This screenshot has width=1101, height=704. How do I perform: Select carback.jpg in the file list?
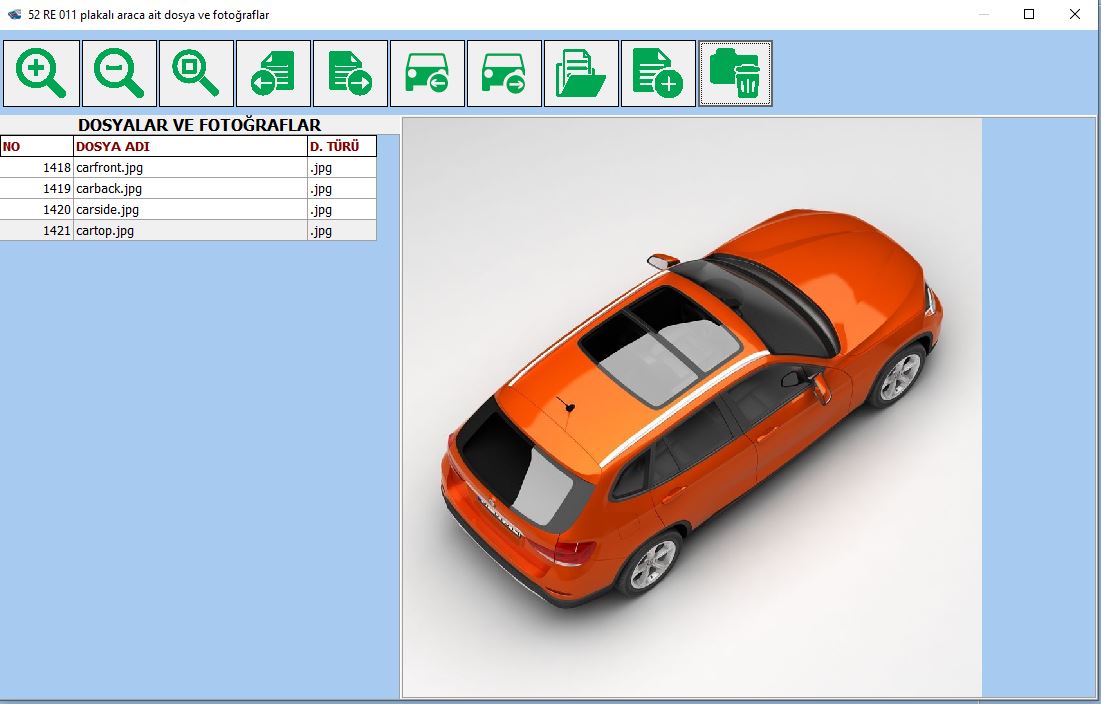190,189
